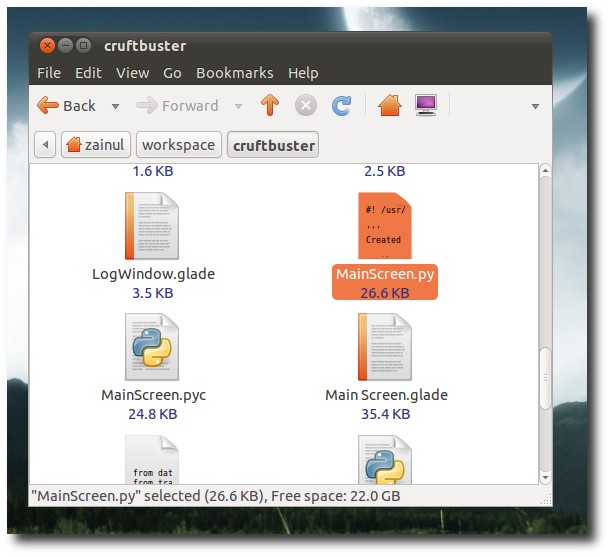Viewport: 610px width, 557px height.
Task: Click the 3.5 KB size label
Action: [152, 293]
